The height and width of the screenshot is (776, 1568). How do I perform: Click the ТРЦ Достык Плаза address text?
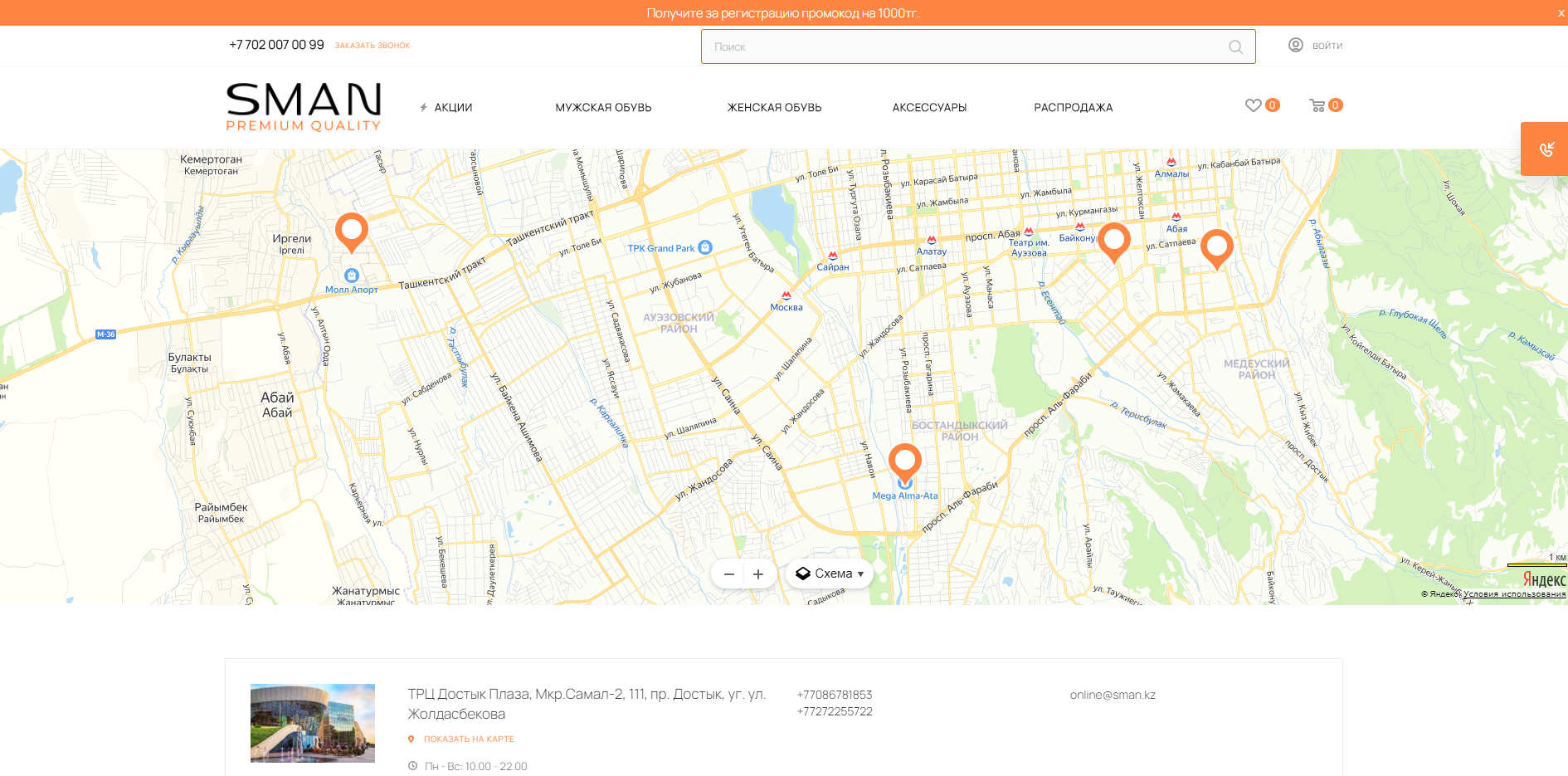click(x=587, y=704)
